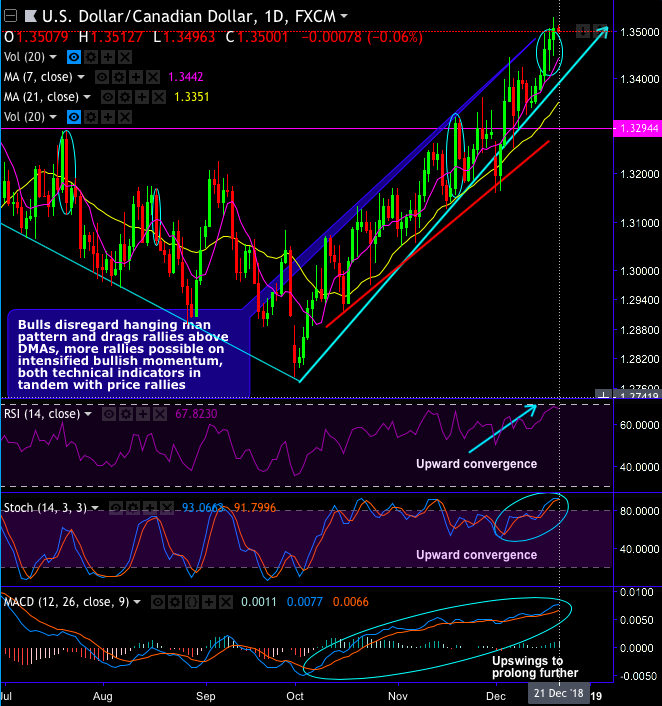Image resolution: width=662 pixels, height=706 pixels.
Task: Click 'Upward convergence' text in RSI pane
Action: pyautogui.click(x=476, y=464)
